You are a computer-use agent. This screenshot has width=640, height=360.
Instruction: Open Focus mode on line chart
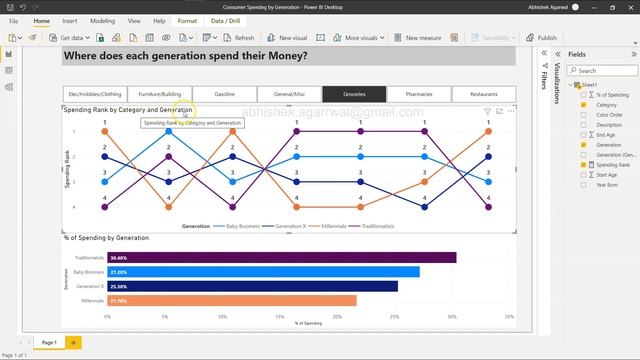pos(499,111)
